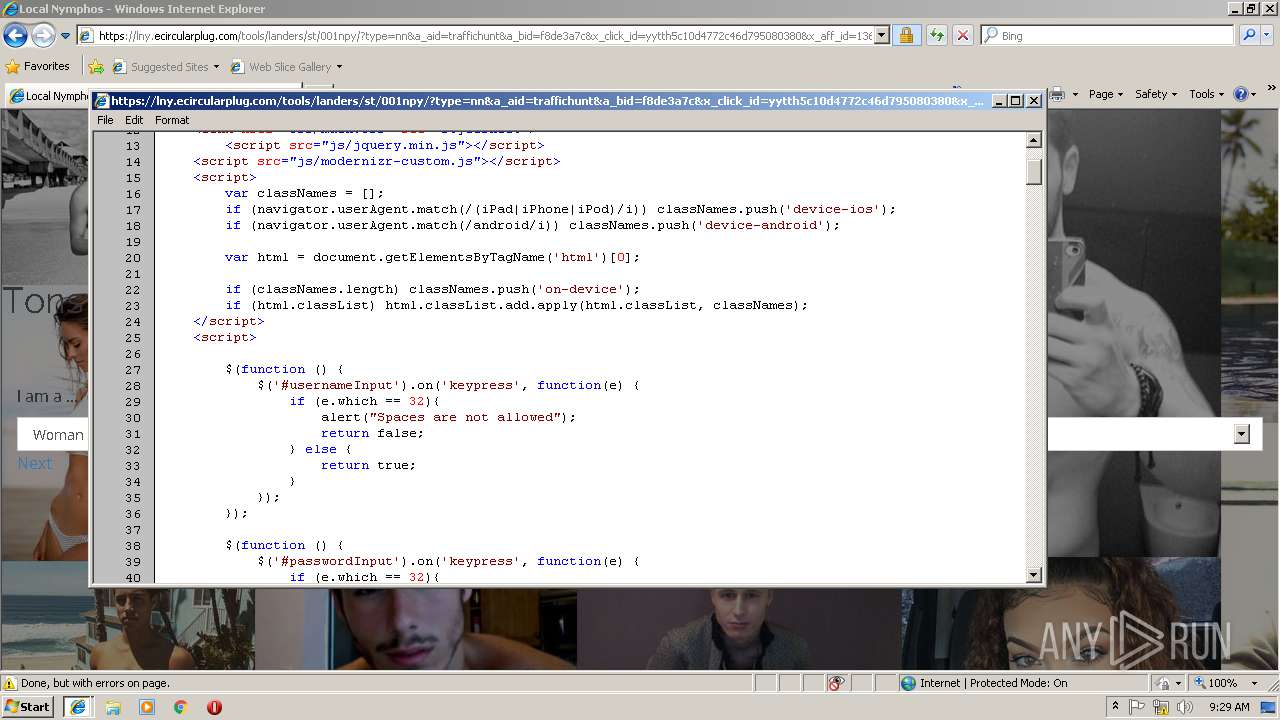Open File menu in source viewer
This screenshot has width=1280, height=720.
coord(105,120)
